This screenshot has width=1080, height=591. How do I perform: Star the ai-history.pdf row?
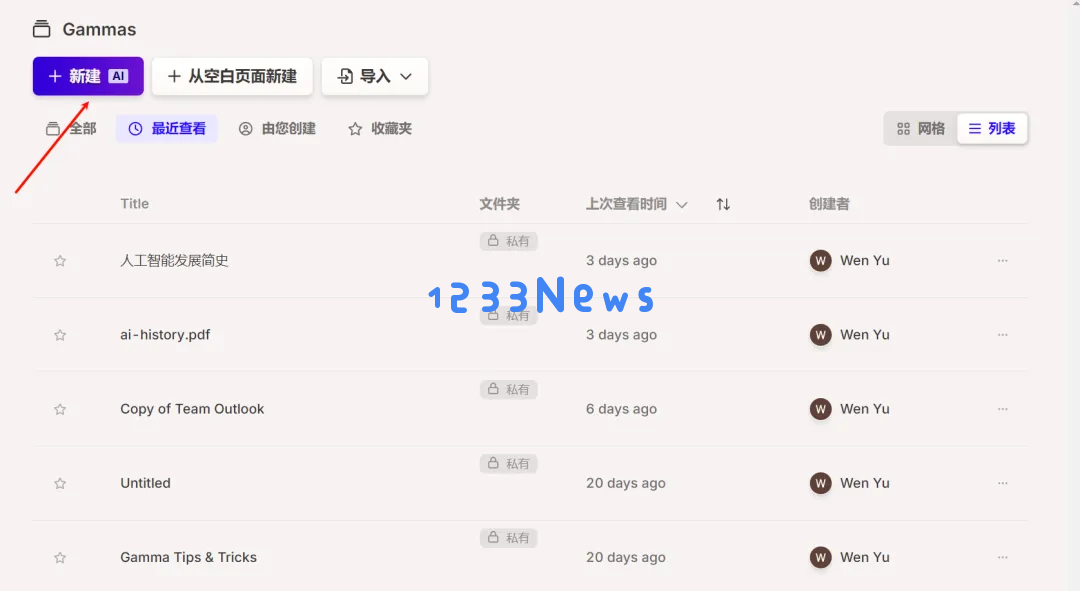click(60, 335)
